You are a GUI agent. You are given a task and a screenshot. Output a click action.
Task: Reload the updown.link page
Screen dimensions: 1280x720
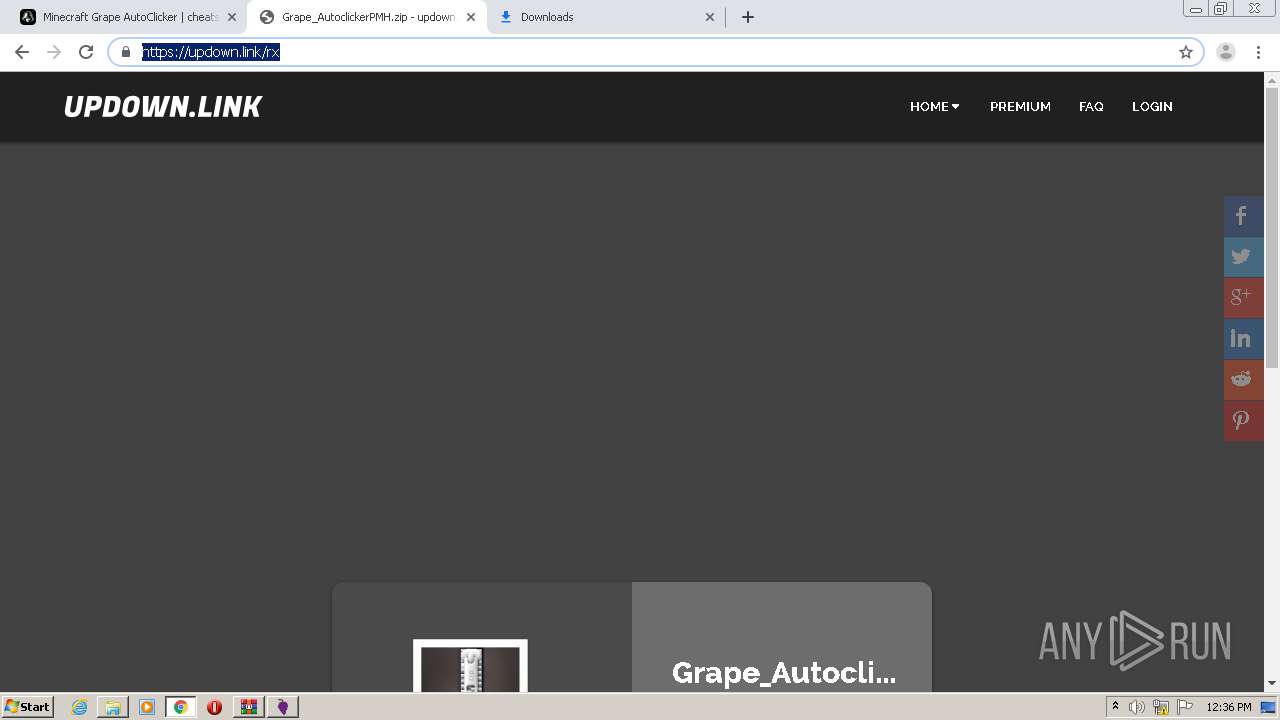click(x=86, y=52)
